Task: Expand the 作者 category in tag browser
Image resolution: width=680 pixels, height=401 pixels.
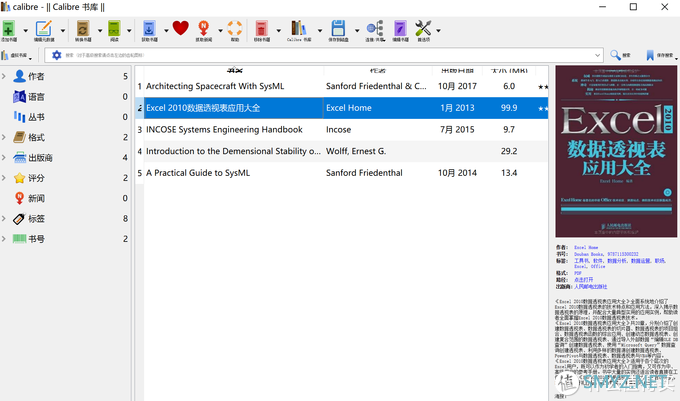Action: click(x=5, y=76)
